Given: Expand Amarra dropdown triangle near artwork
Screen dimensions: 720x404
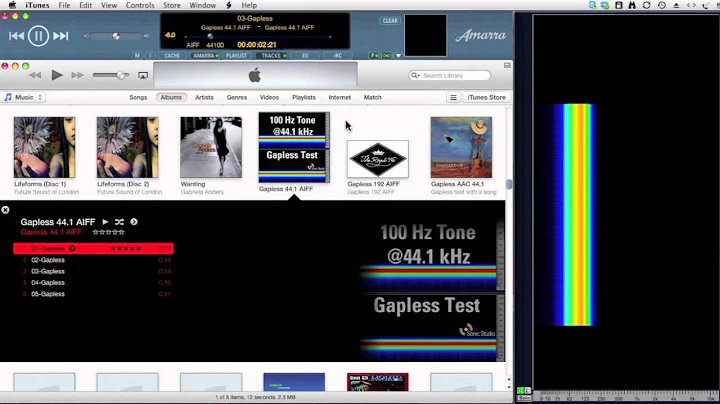Looking at the screenshot, I should point(398,56).
